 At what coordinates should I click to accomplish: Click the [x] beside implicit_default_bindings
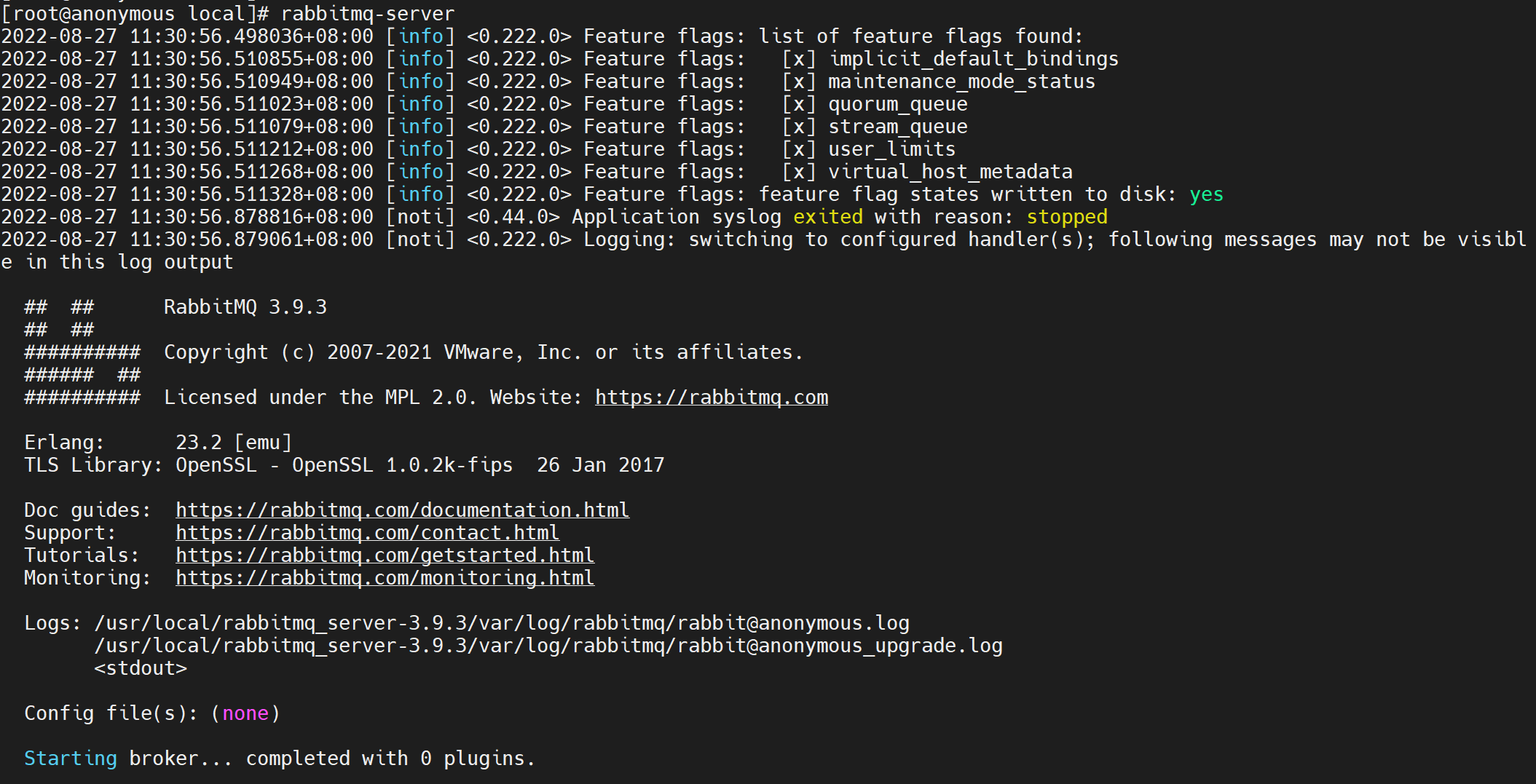[x=798, y=59]
